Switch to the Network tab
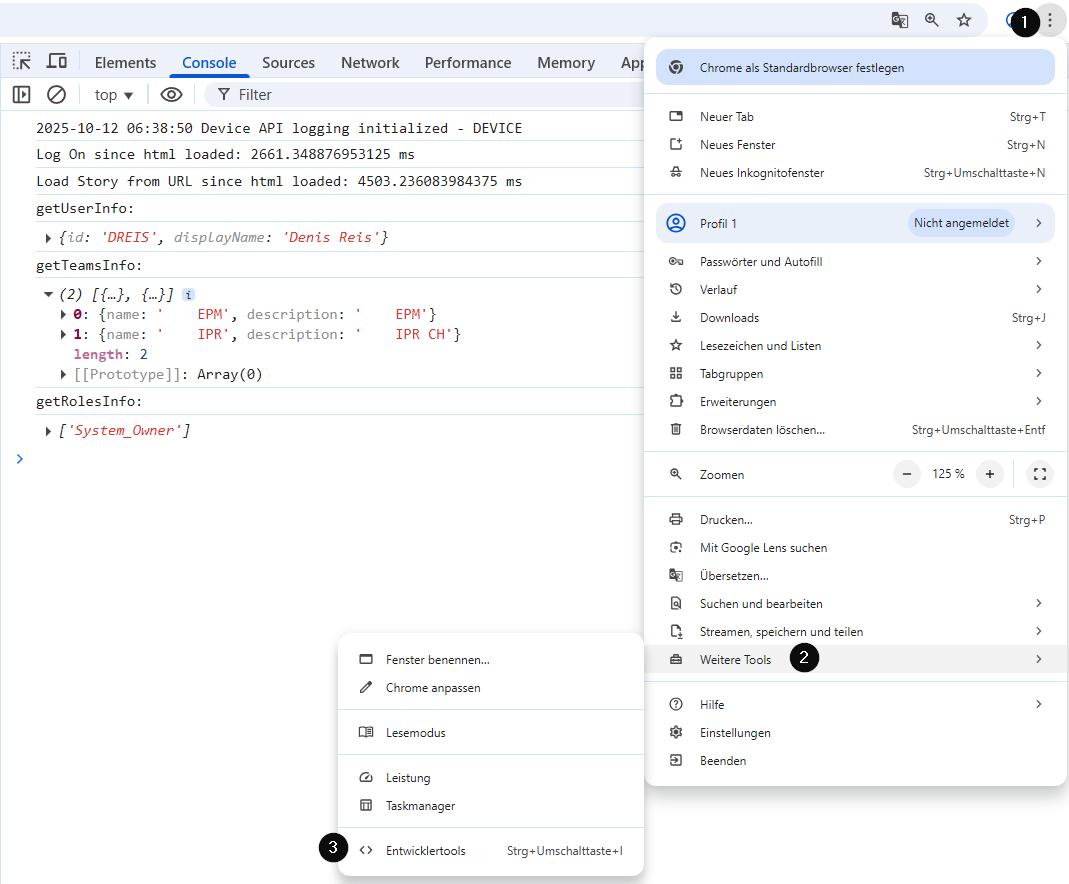Screen dimensions: 1069x884 370,62
